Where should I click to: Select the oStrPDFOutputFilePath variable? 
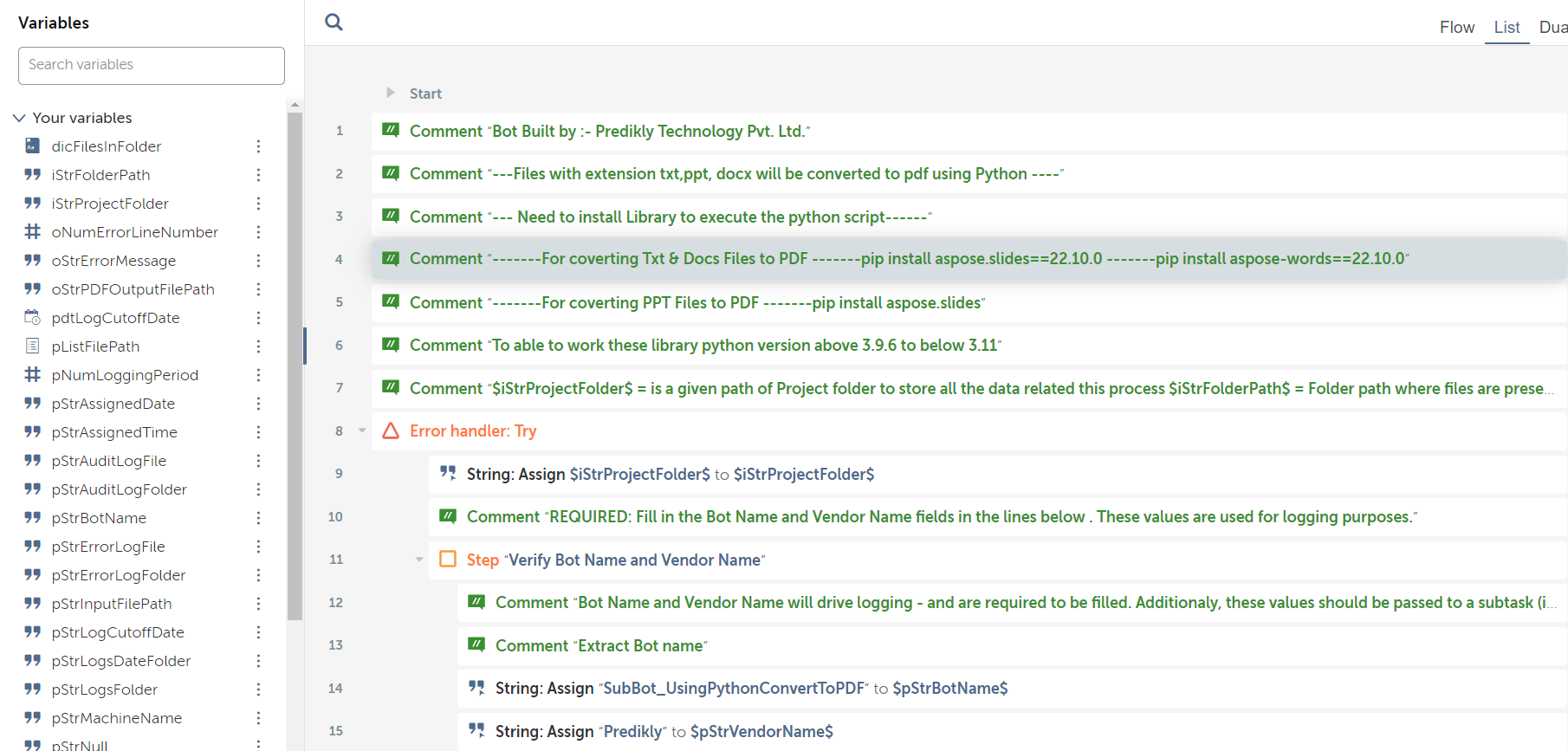pyautogui.click(x=133, y=289)
